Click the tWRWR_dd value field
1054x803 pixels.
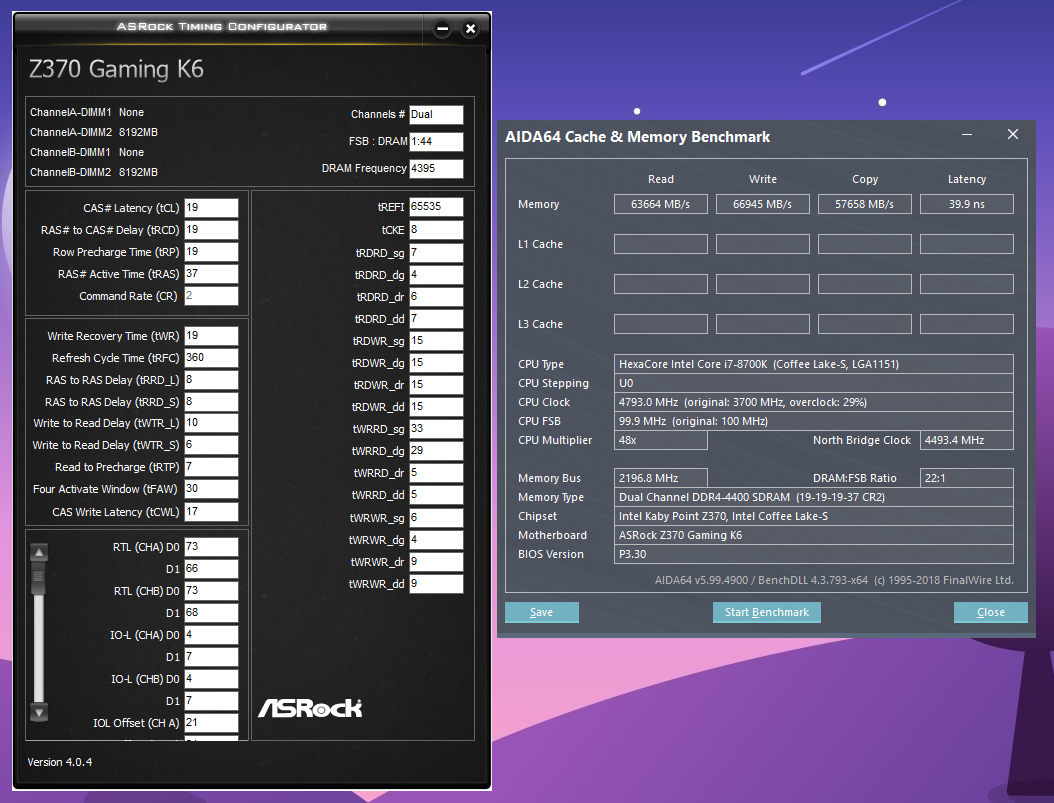click(436, 584)
